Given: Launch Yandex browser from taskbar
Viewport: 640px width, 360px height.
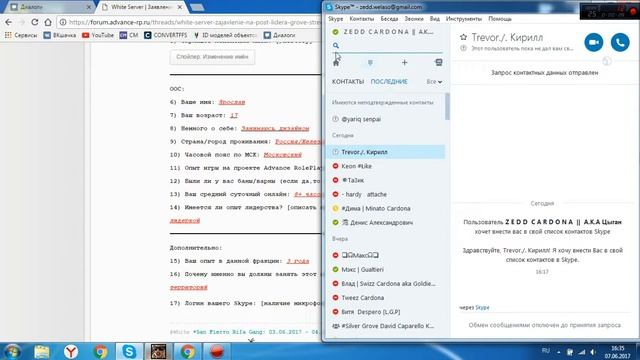Looking at the screenshot, I should pos(71,351).
